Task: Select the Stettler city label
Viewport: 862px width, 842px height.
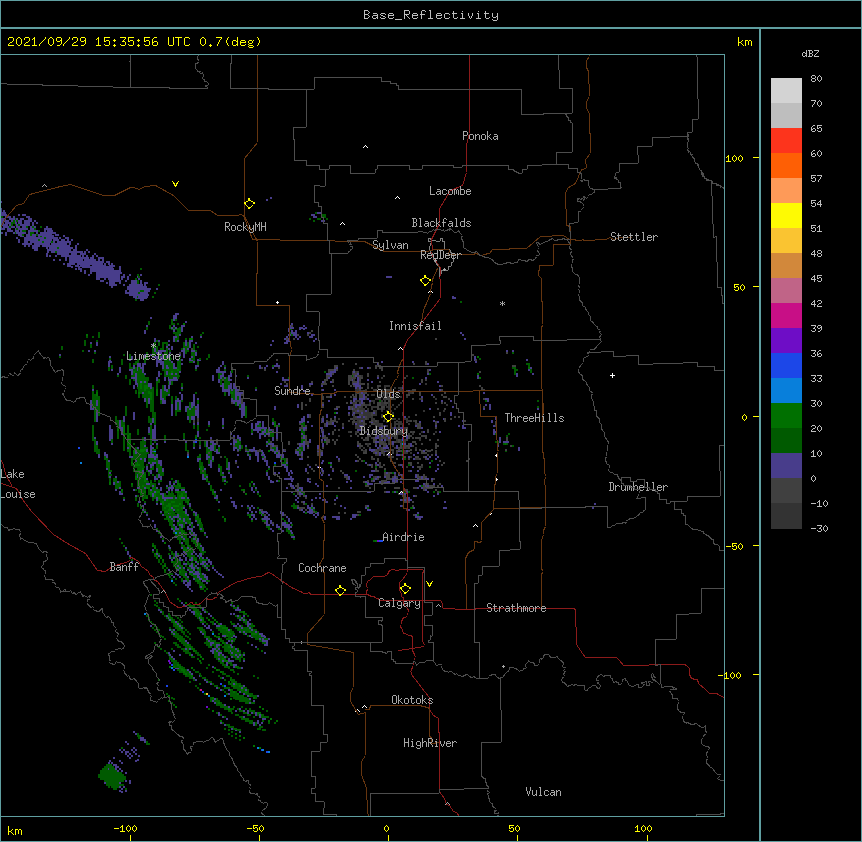Action: pyautogui.click(x=634, y=237)
